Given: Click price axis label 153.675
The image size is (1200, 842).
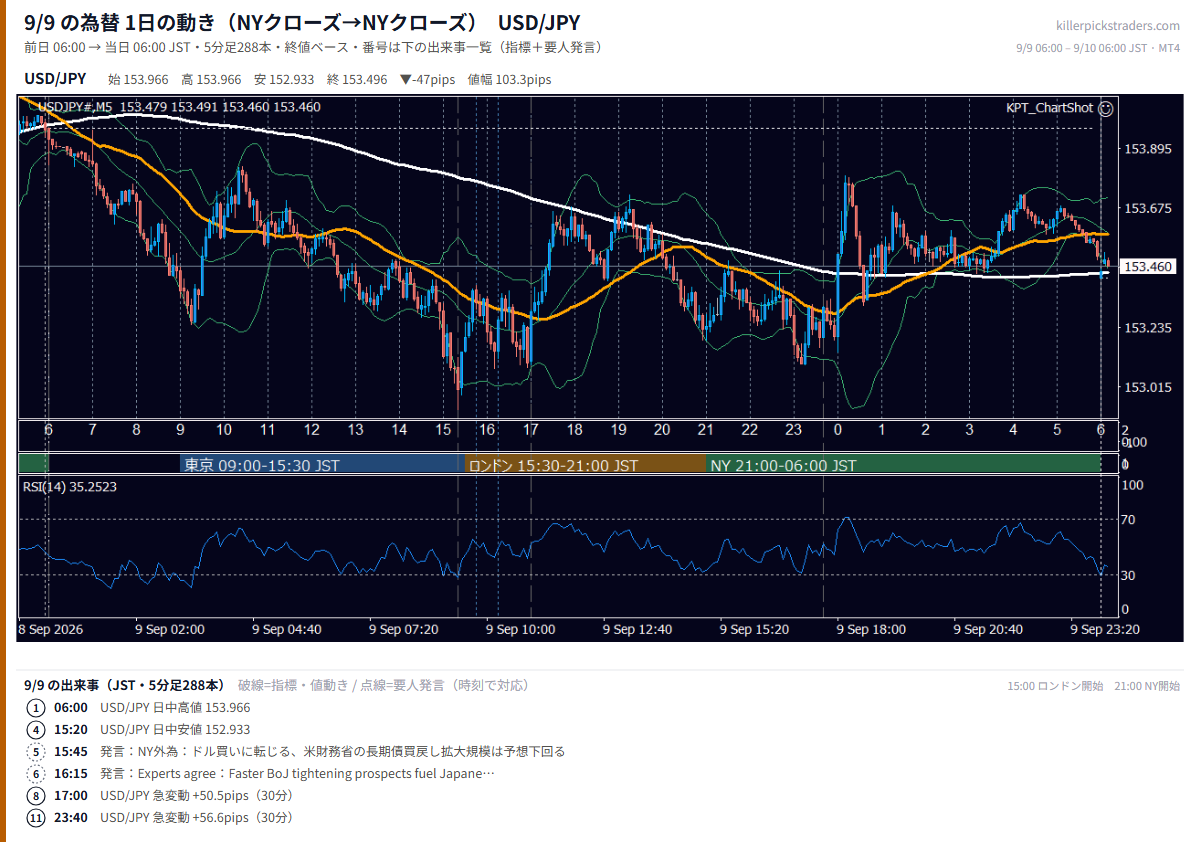Looking at the screenshot, I should tap(1147, 208).
